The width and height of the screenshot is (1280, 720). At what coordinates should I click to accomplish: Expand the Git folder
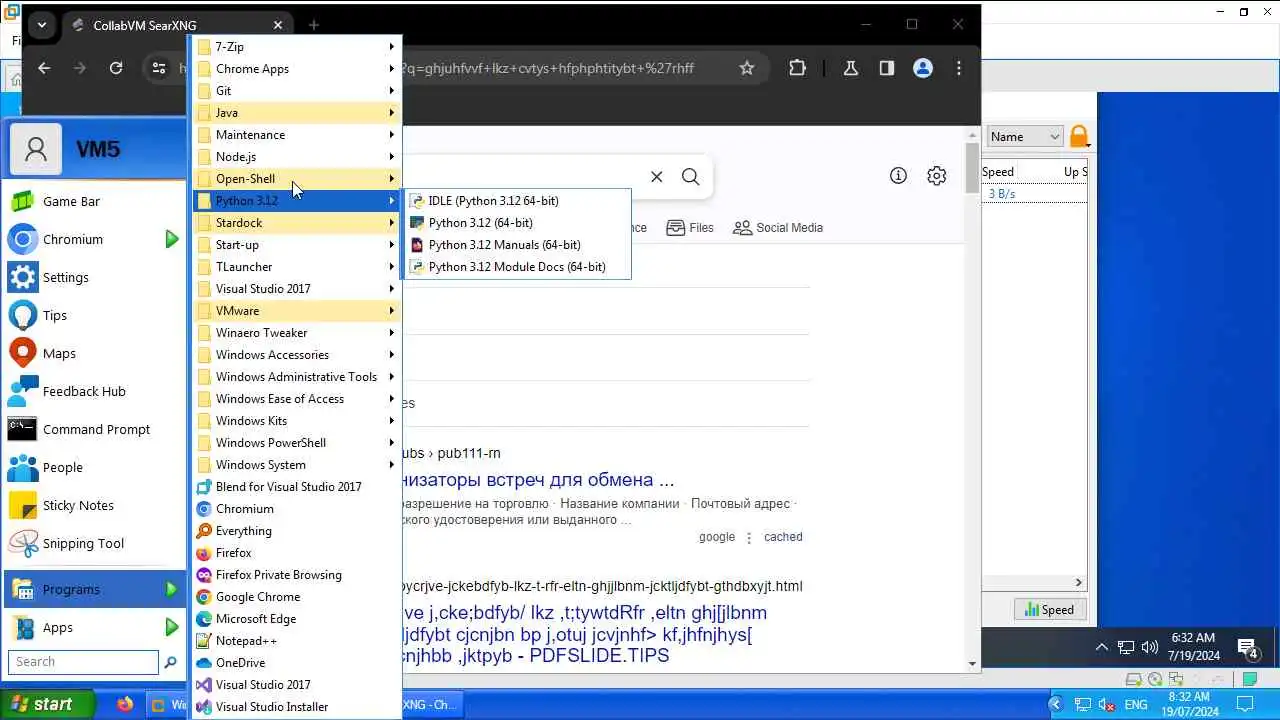(296, 91)
